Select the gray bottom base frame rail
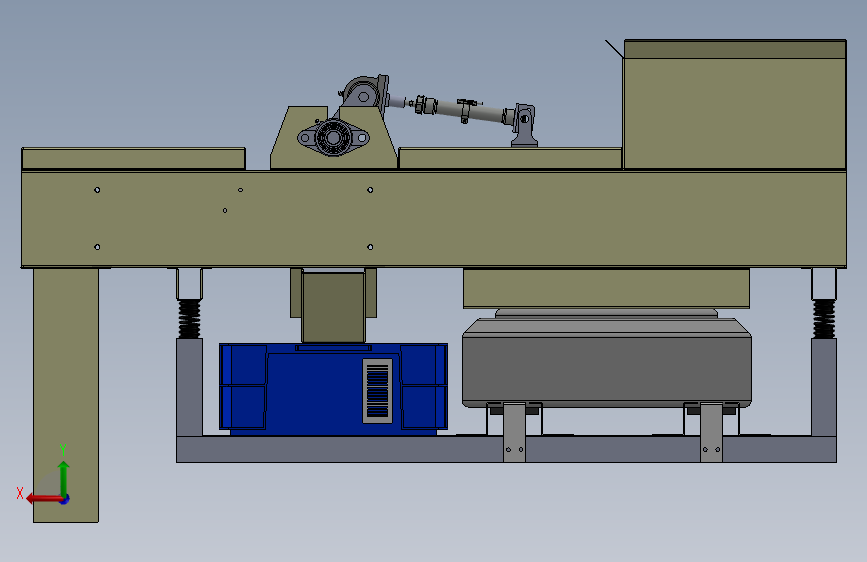This screenshot has height=562, width=867. (x=506, y=449)
